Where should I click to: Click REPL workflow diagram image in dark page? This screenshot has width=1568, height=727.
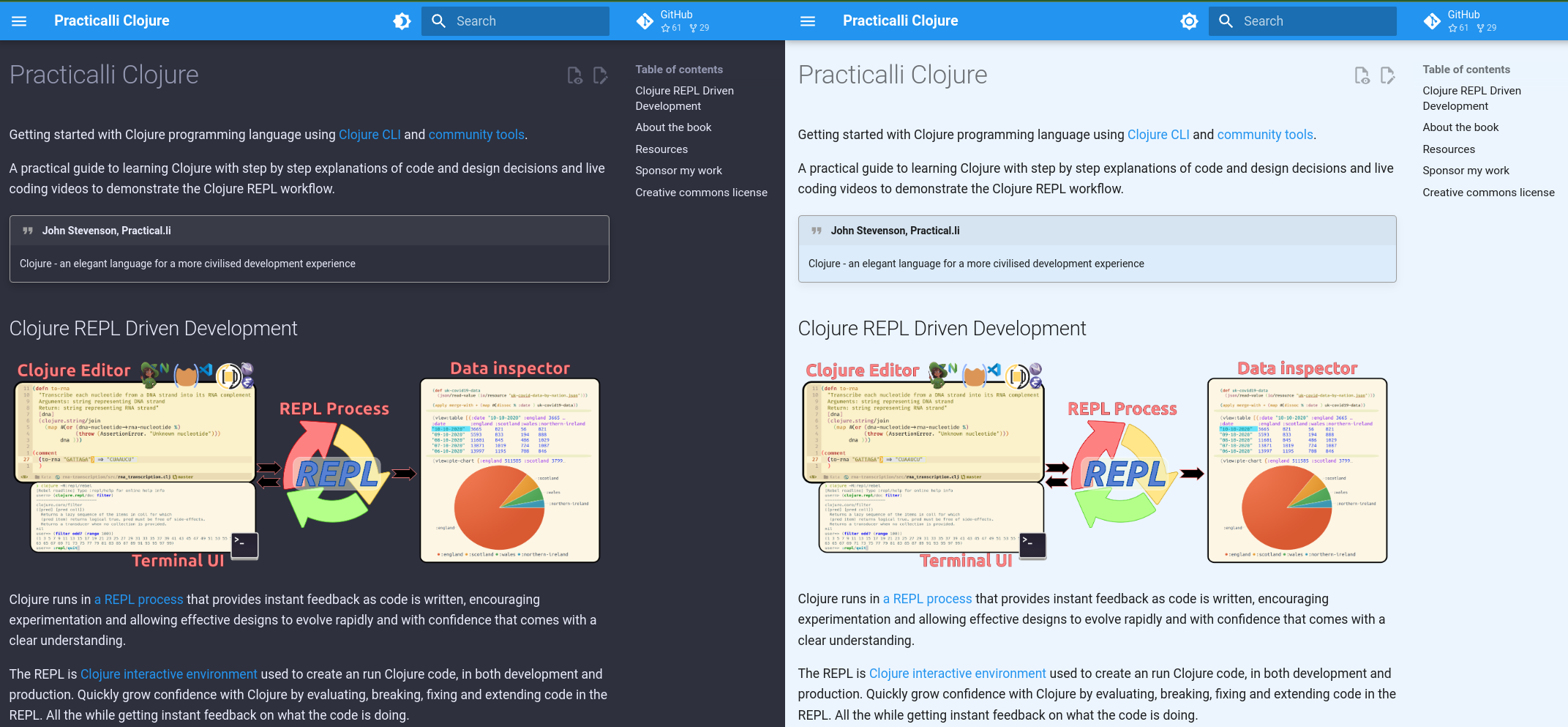coord(308,464)
